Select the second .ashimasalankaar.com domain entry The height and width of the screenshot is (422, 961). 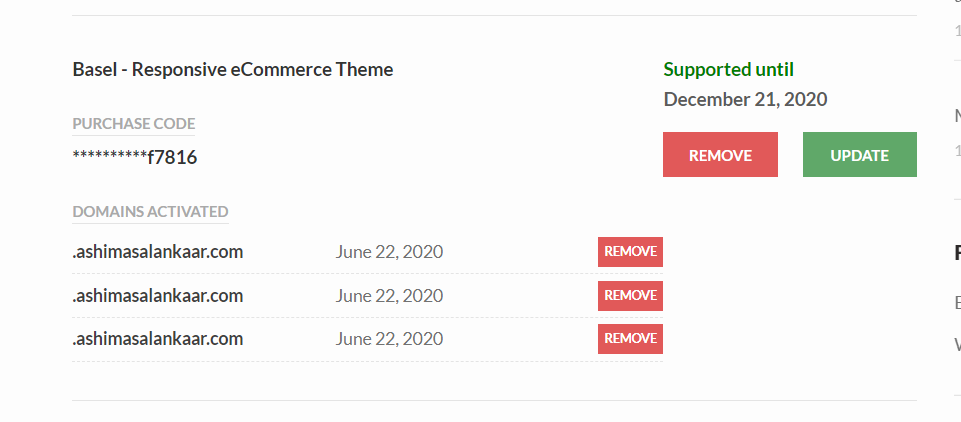tap(158, 296)
